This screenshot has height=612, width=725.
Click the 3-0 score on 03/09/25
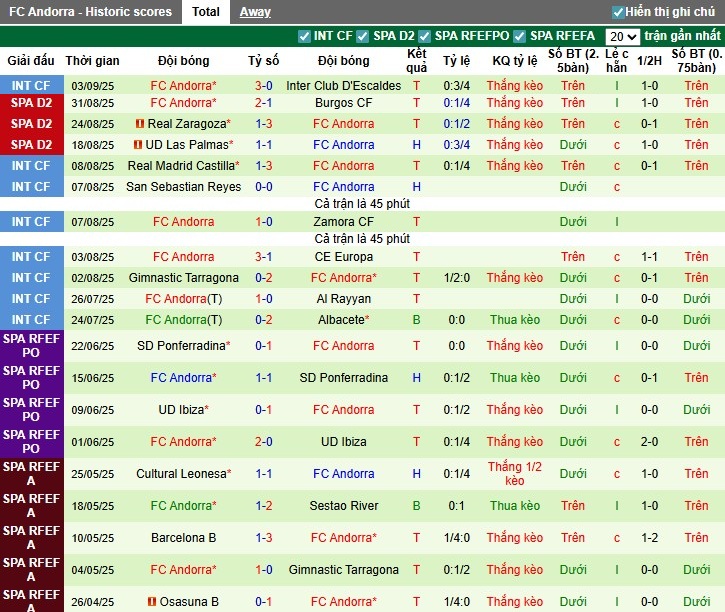click(263, 86)
